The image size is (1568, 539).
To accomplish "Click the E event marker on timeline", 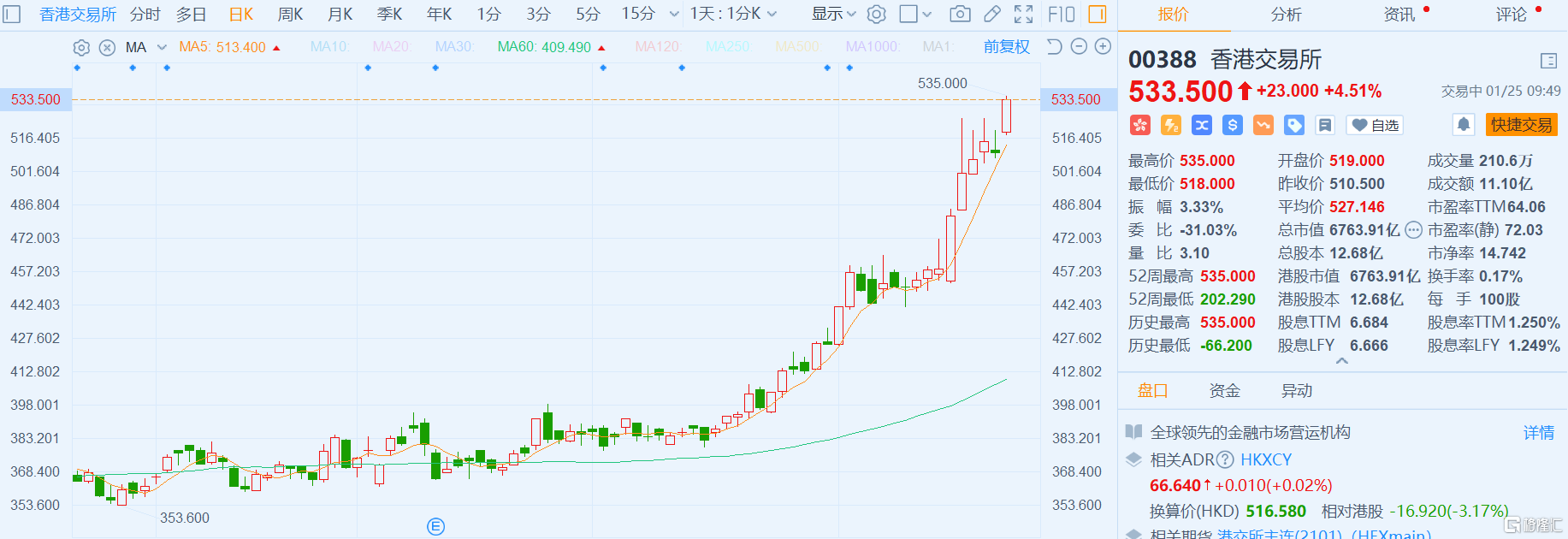I will pos(435,526).
